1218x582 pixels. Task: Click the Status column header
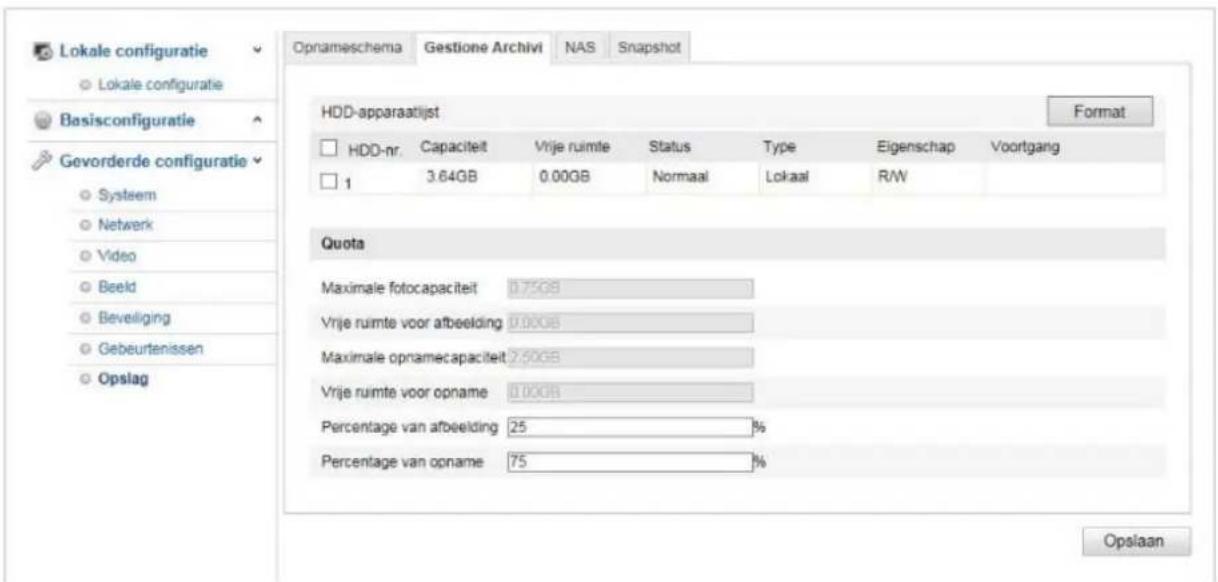point(667,146)
